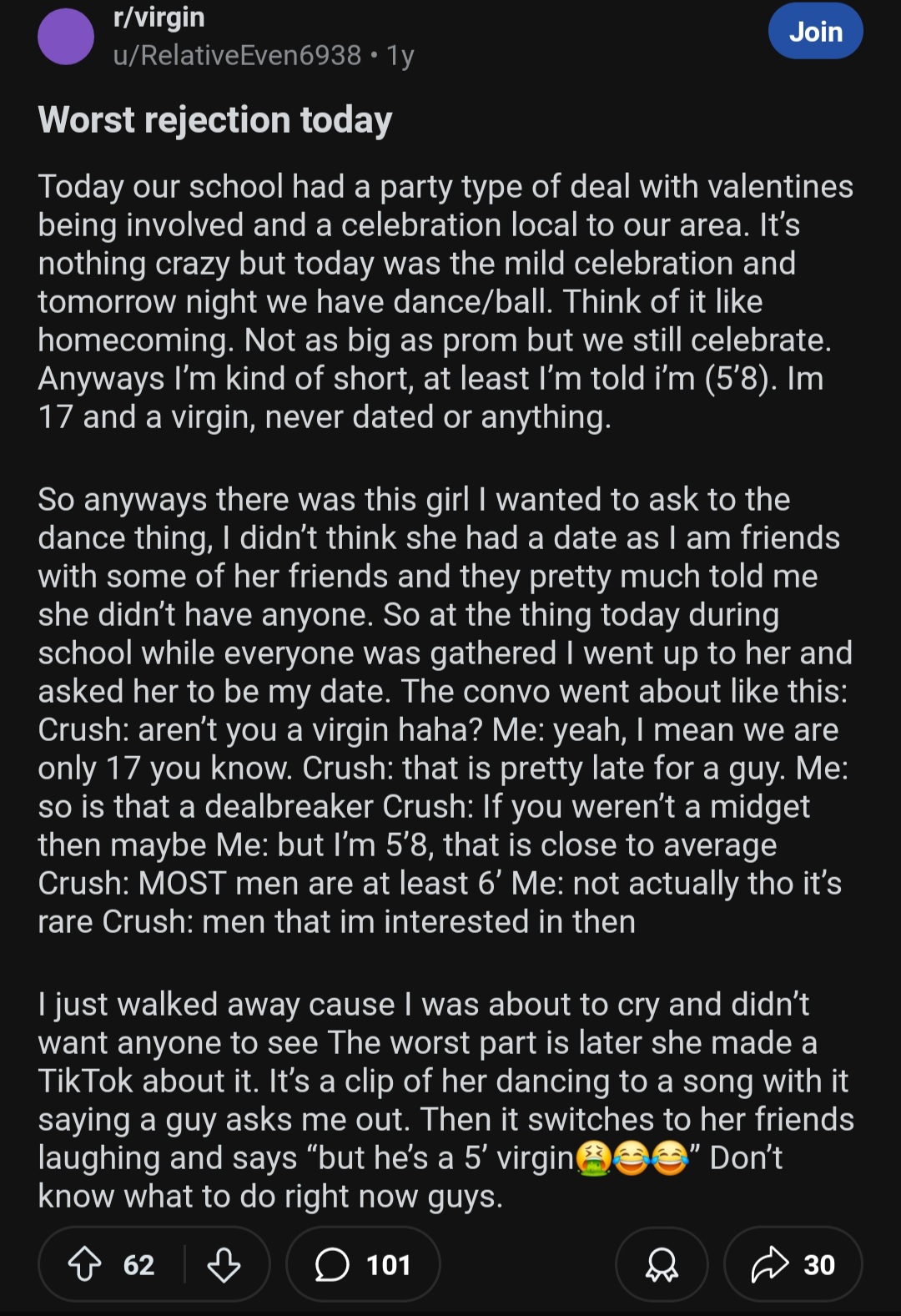This screenshot has height=1316, width=901.
Task: Select the paragraph starting 'Today our school'
Action: [445, 301]
